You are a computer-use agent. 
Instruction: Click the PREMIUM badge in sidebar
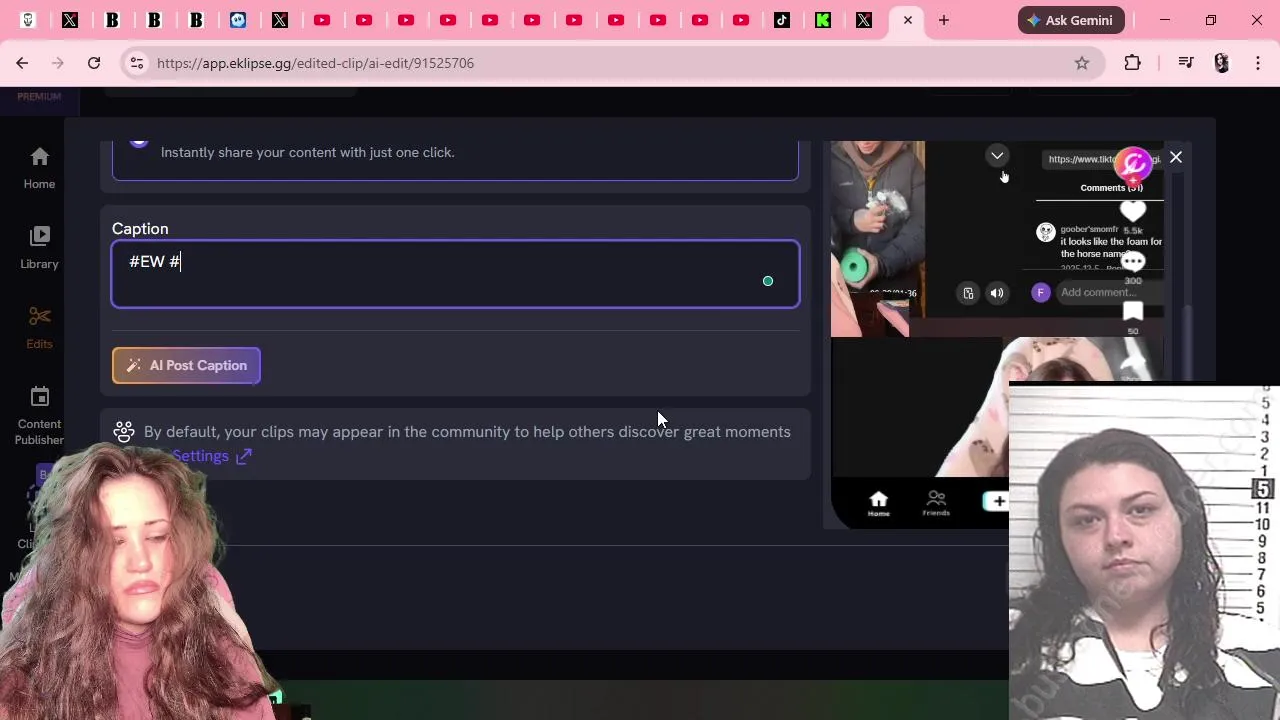point(39,96)
